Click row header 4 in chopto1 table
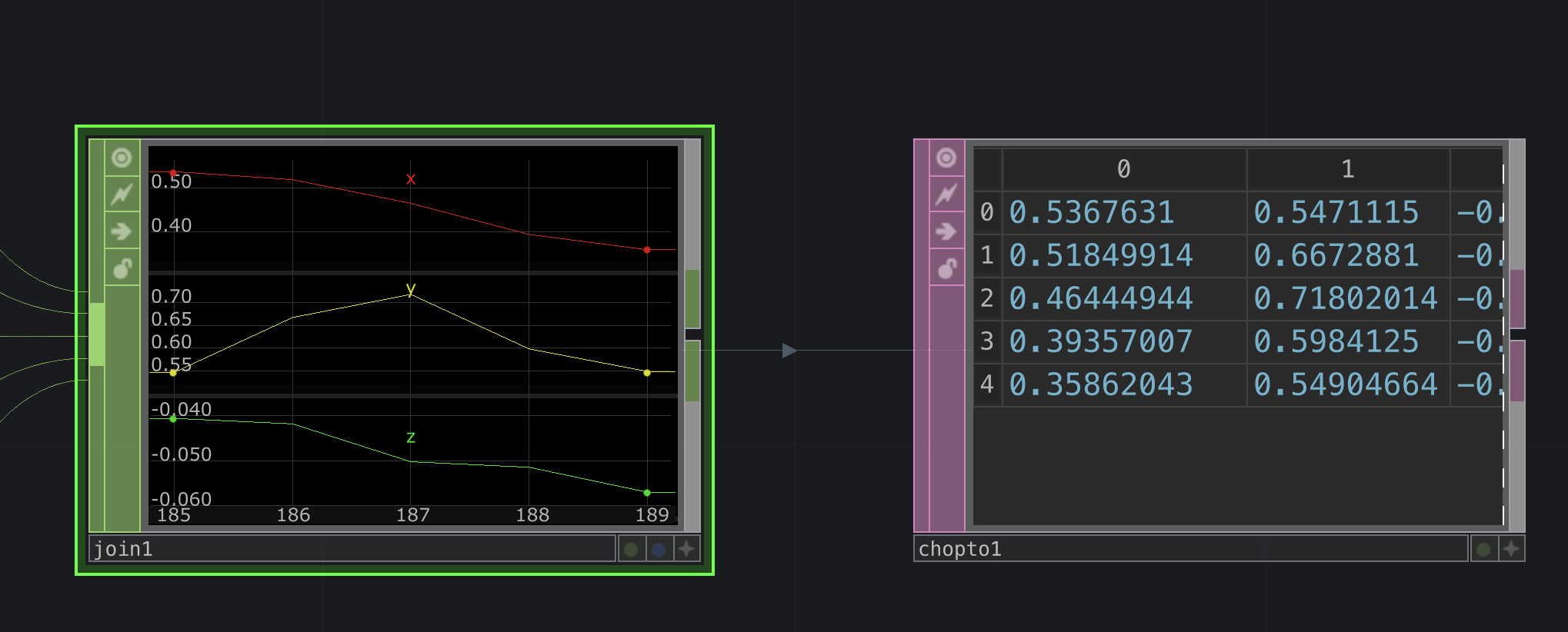This screenshot has width=1568, height=632. coord(987,384)
